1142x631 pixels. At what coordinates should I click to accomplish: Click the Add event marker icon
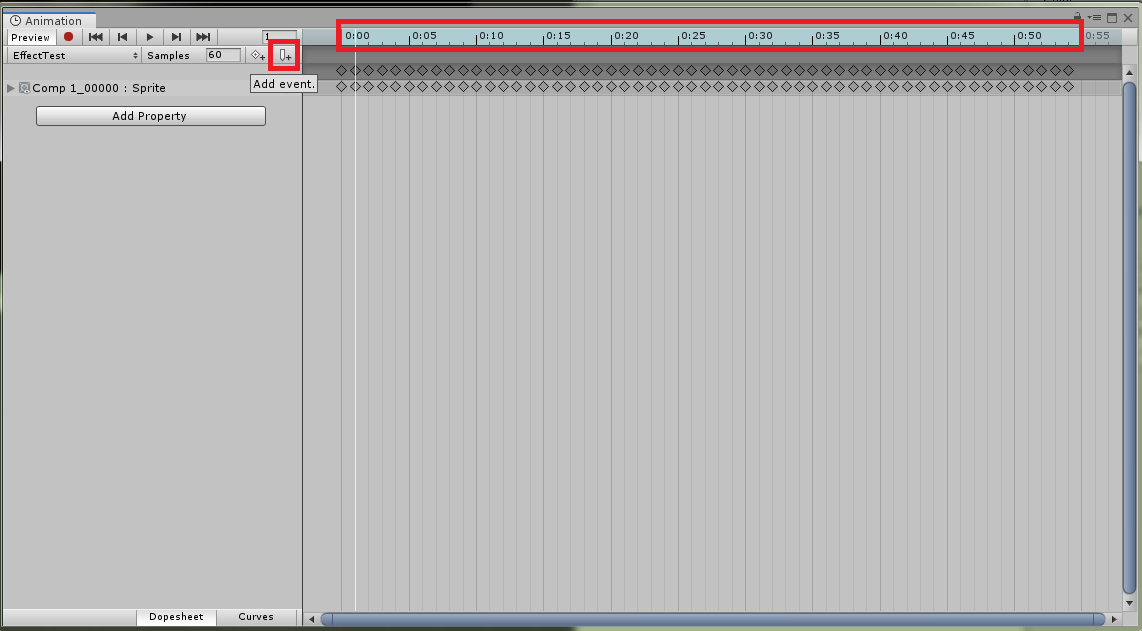(x=285, y=55)
